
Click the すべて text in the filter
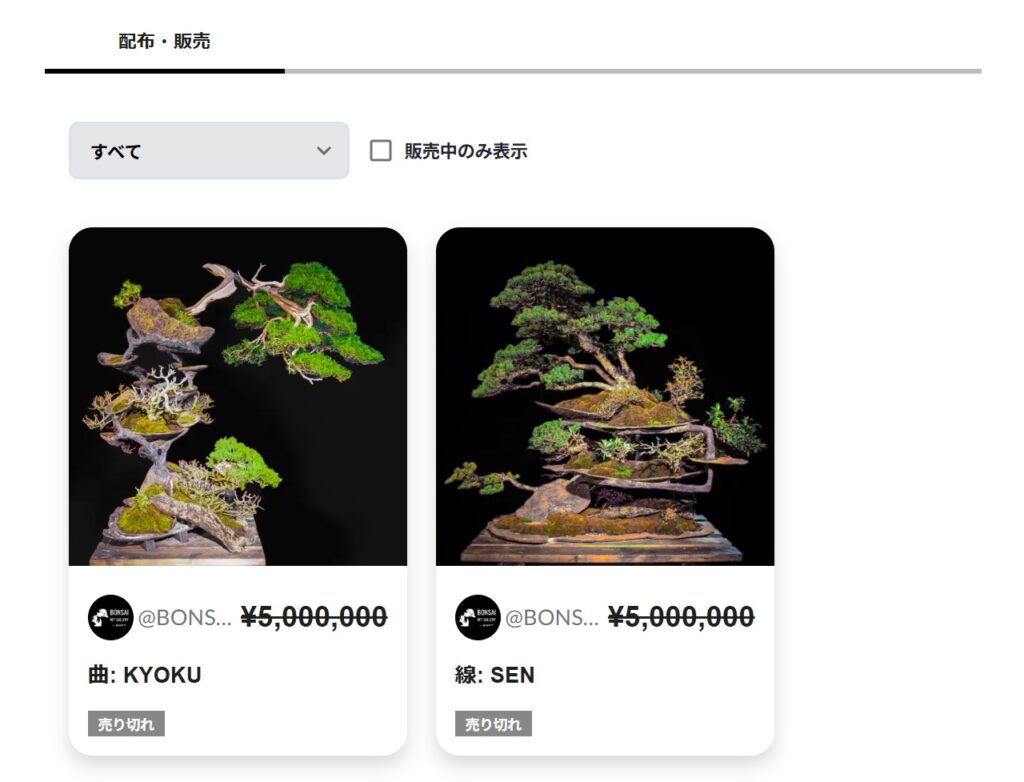pyautogui.click(x=116, y=152)
